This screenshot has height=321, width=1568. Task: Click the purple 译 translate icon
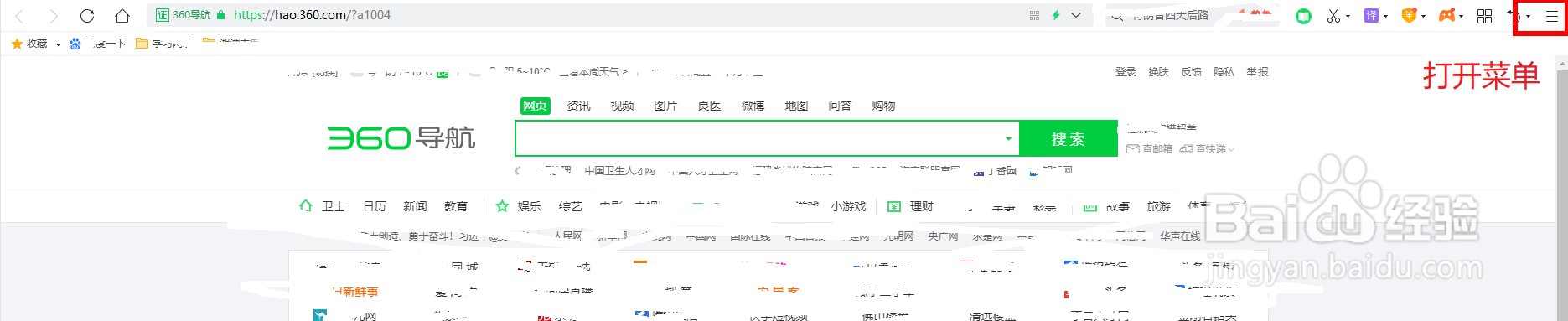[x=1371, y=16]
